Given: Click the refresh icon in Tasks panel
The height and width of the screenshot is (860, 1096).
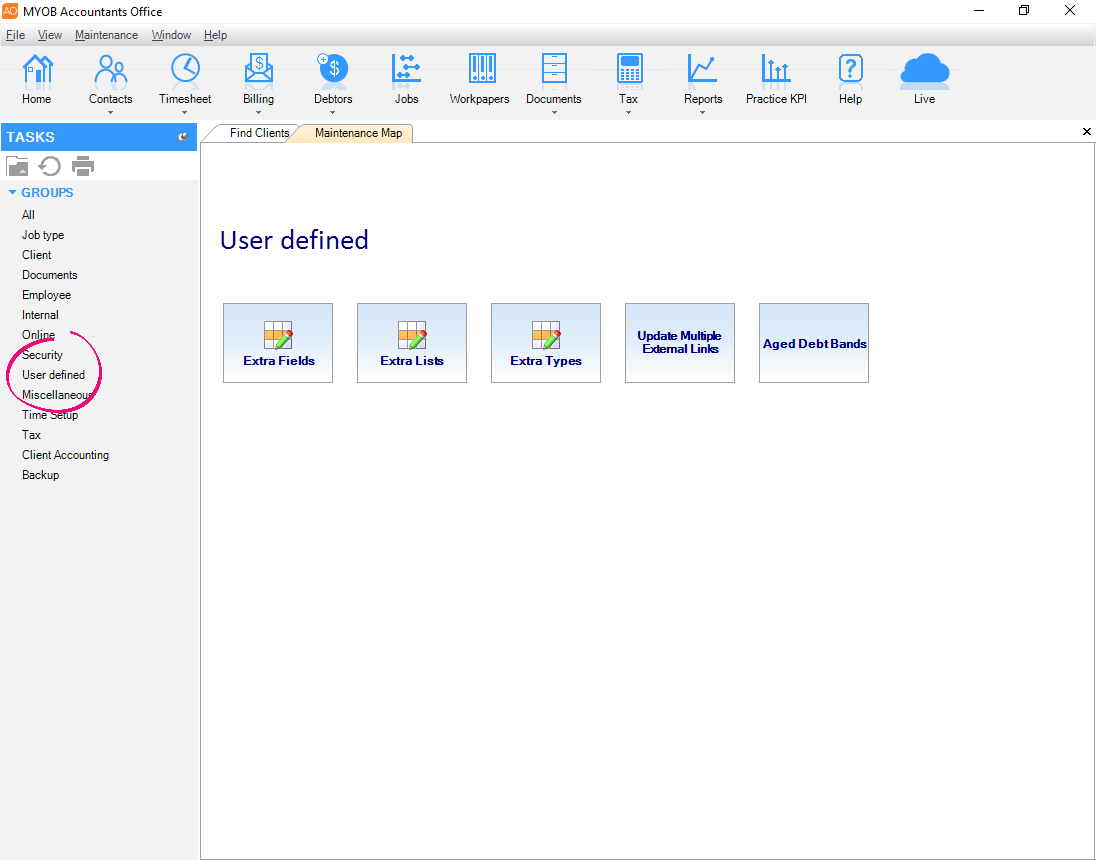Looking at the screenshot, I should 50,166.
